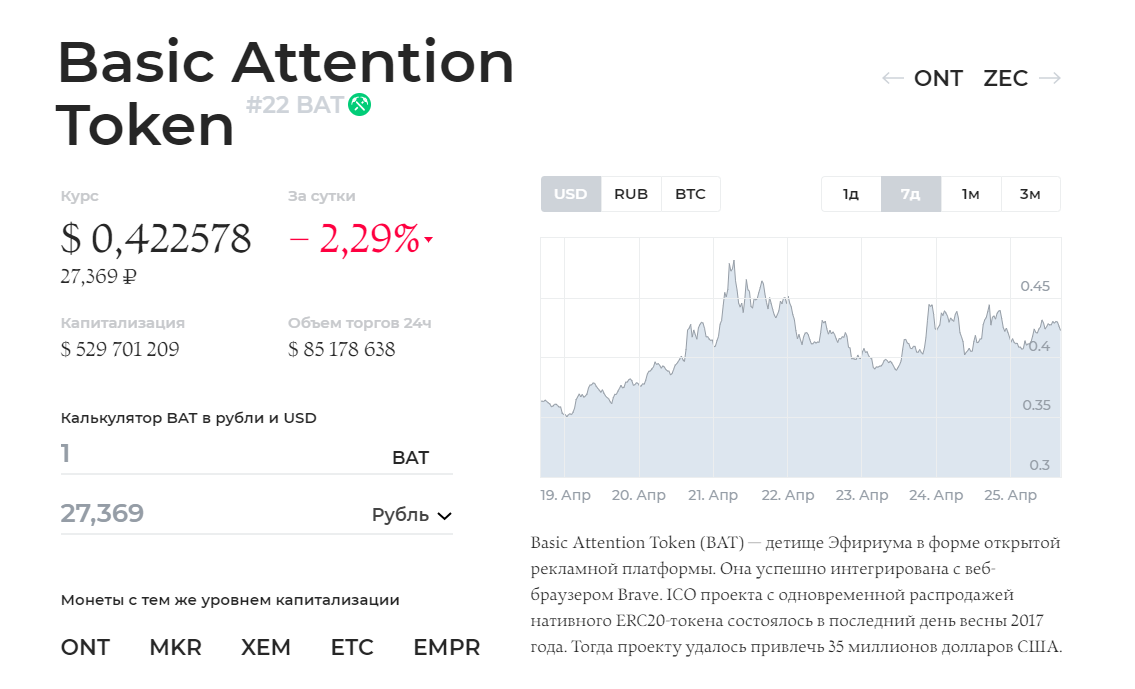Click the left arrow before ONT

pyautogui.click(x=893, y=78)
